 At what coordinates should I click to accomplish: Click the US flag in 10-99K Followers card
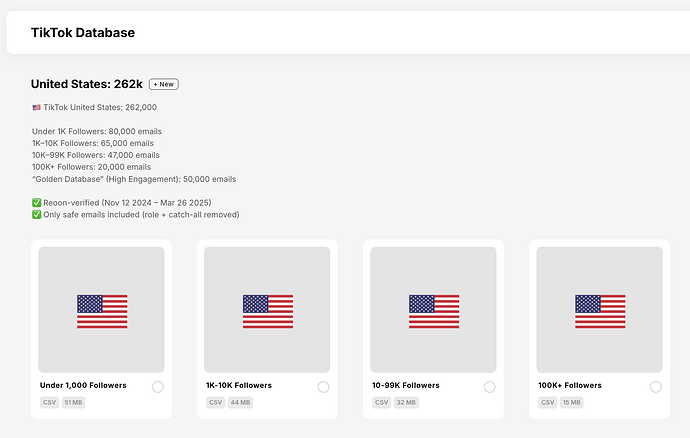(x=434, y=311)
